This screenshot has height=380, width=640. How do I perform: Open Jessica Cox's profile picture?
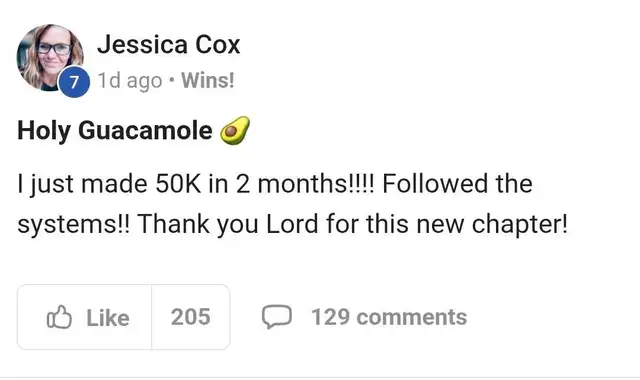[50, 57]
